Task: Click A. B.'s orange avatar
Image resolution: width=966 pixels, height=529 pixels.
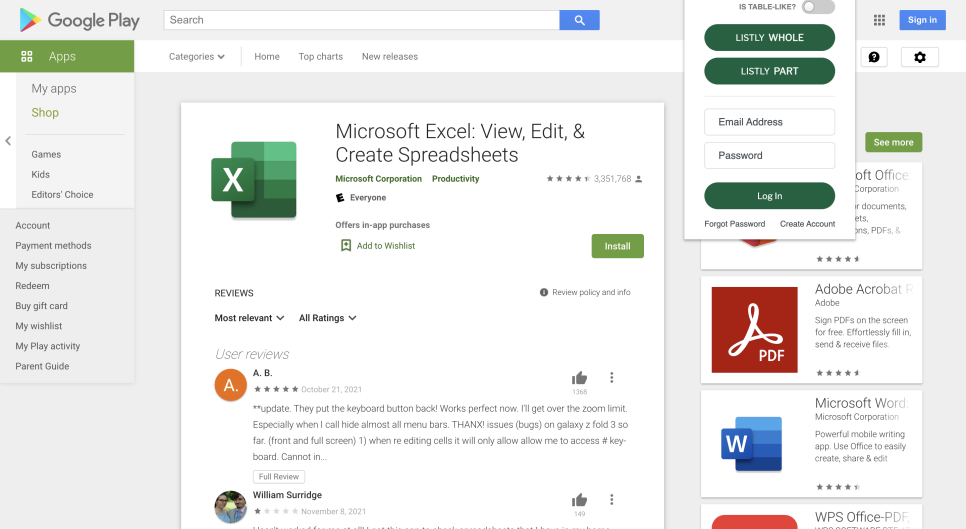Action: click(x=230, y=385)
